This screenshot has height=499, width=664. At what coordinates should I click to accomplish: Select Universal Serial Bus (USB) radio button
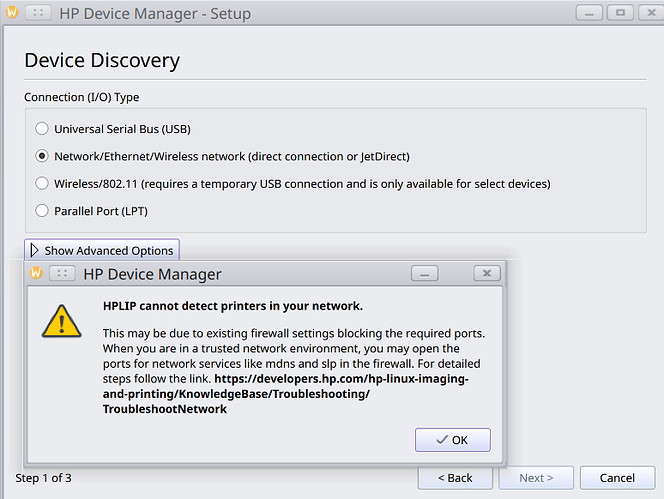pyautogui.click(x=42, y=128)
